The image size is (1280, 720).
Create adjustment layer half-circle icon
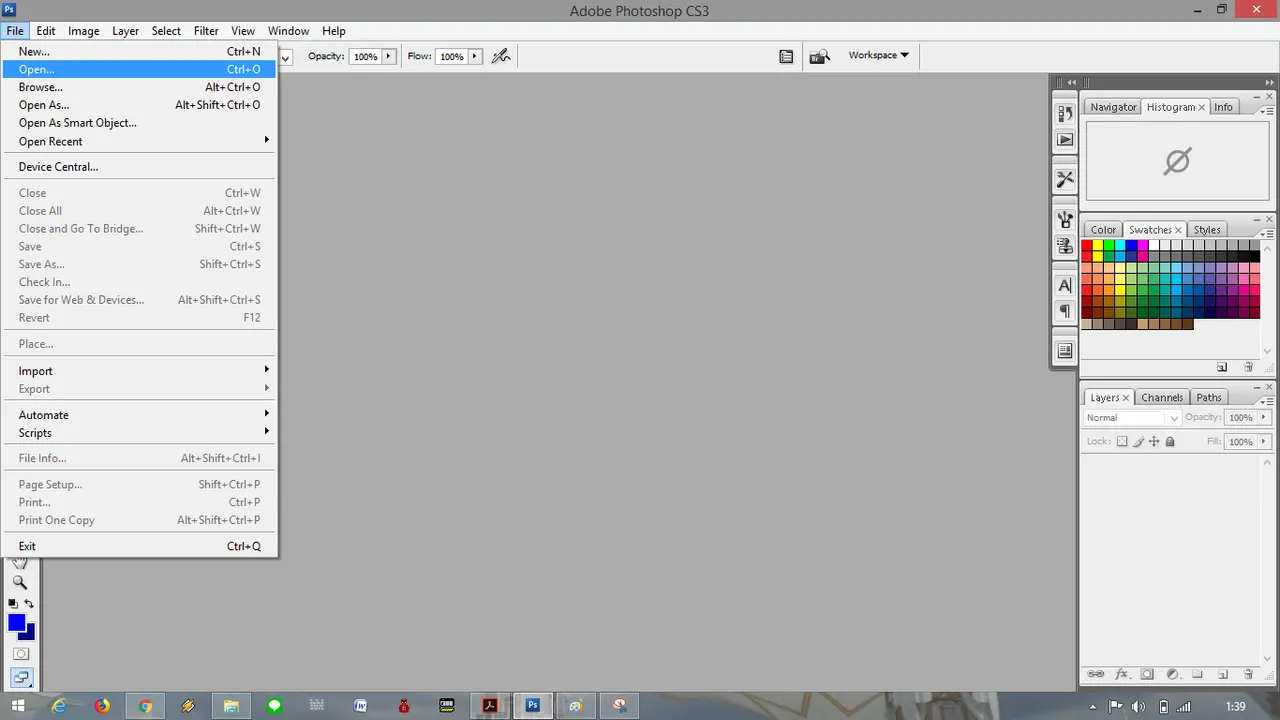[1172, 674]
